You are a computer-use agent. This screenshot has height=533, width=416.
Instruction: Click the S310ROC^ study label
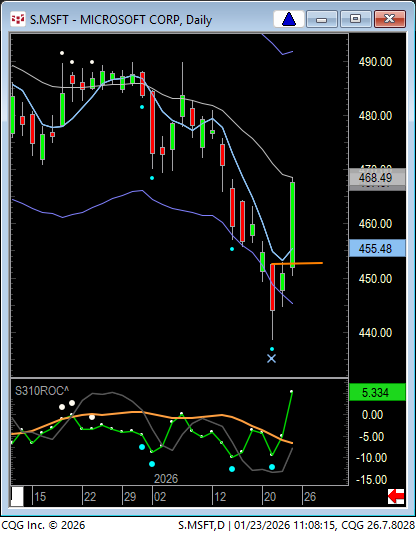[x=42, y=391]
